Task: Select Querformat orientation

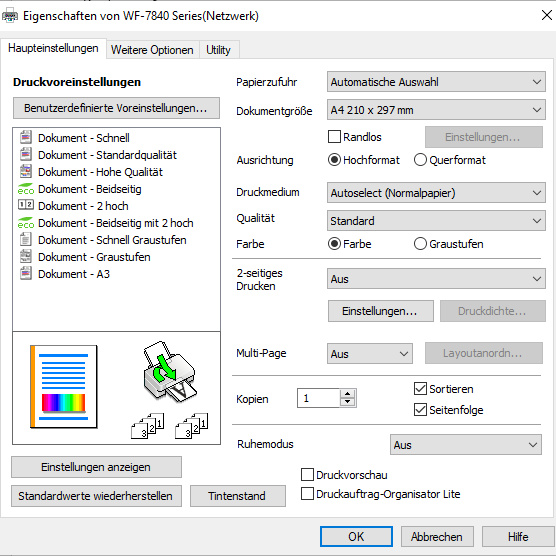Action: (x=420, y=160)
